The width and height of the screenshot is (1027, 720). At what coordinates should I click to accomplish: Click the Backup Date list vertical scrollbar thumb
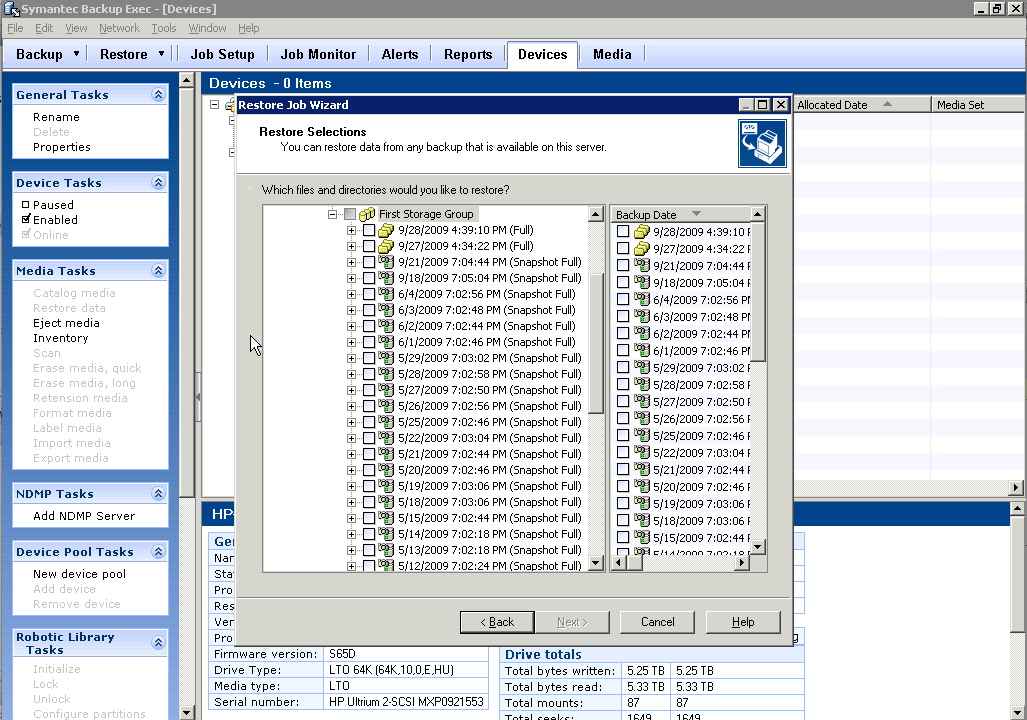757,292
